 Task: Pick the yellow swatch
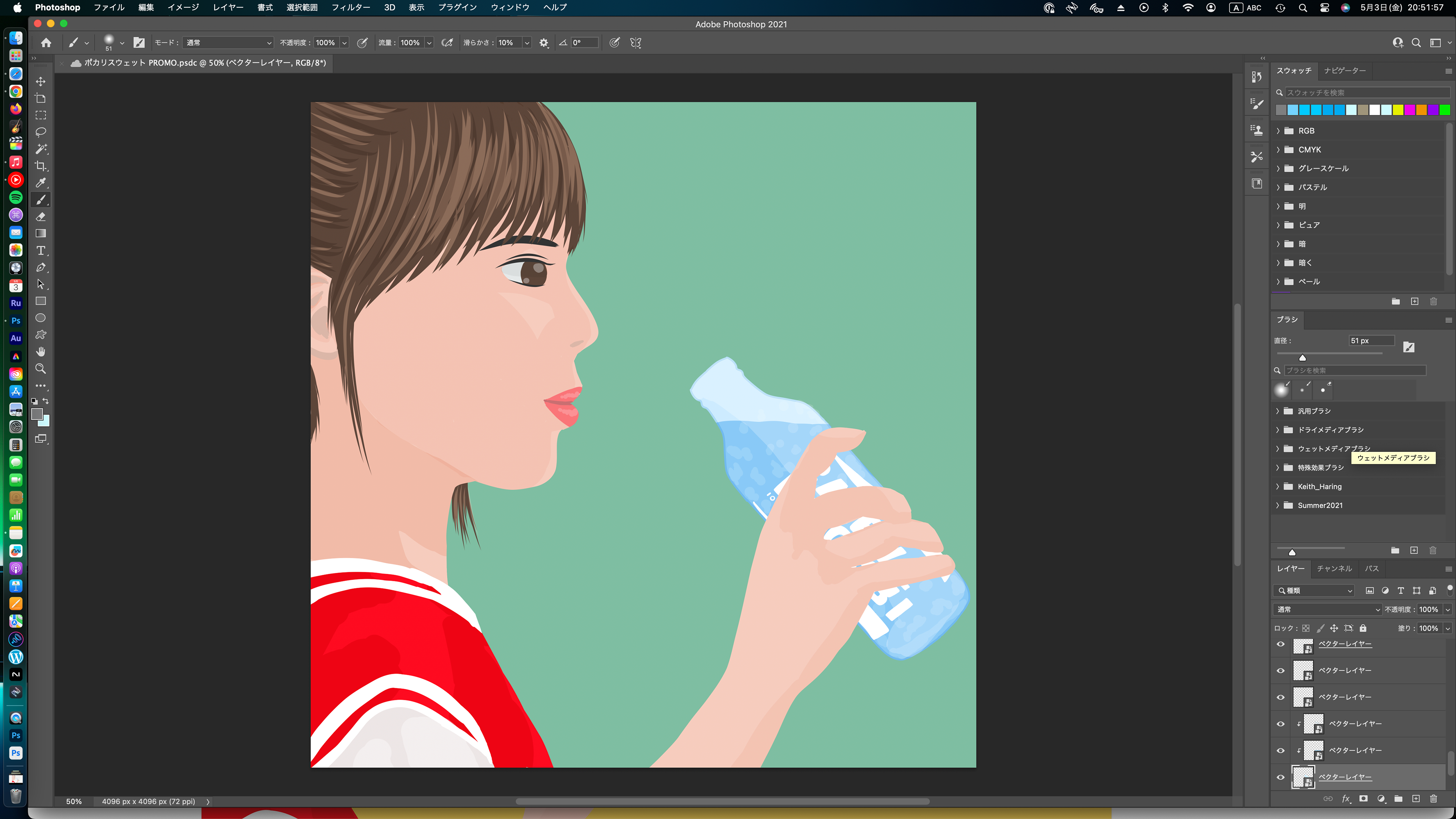tap(1398, 110)
